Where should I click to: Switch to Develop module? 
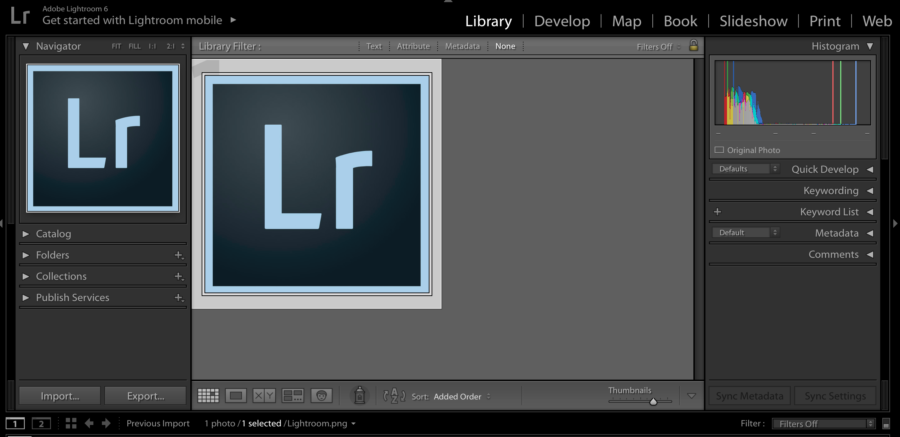[562, 21]
